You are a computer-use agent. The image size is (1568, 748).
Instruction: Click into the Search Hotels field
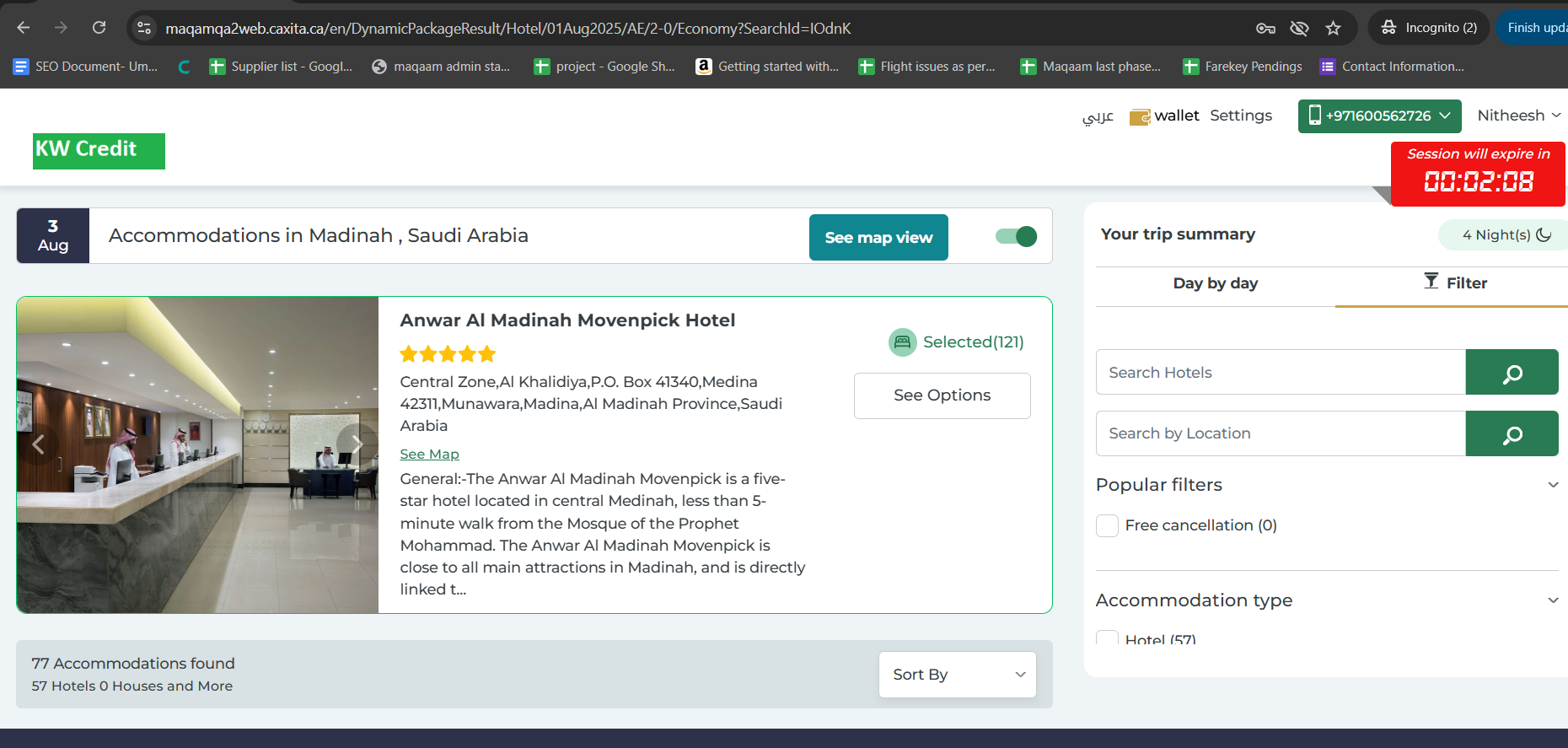pyautogui.click(x=1280, y=373)
